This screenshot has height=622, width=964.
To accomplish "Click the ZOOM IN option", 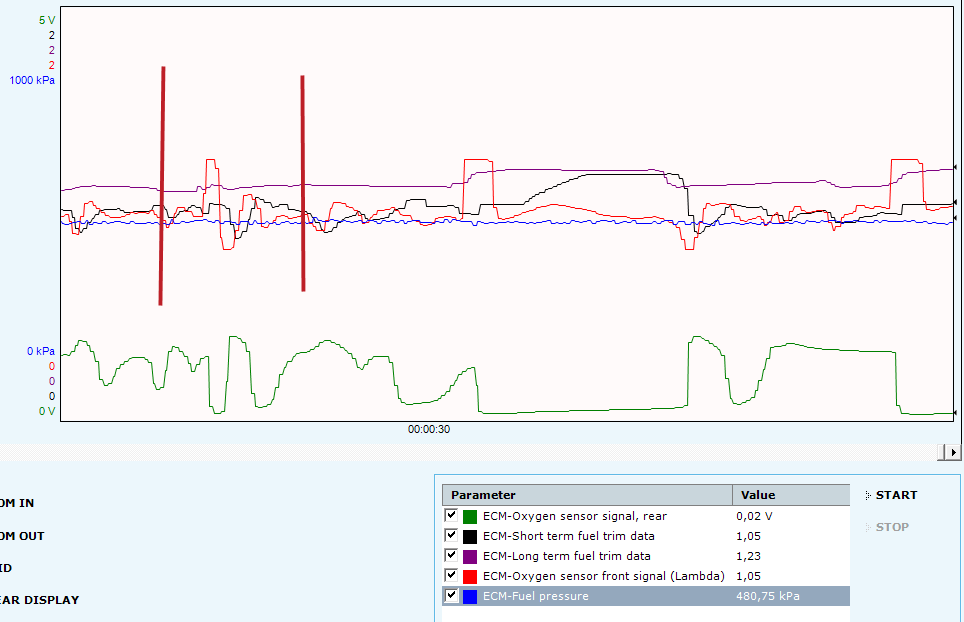I will click(x=22, y=503).
